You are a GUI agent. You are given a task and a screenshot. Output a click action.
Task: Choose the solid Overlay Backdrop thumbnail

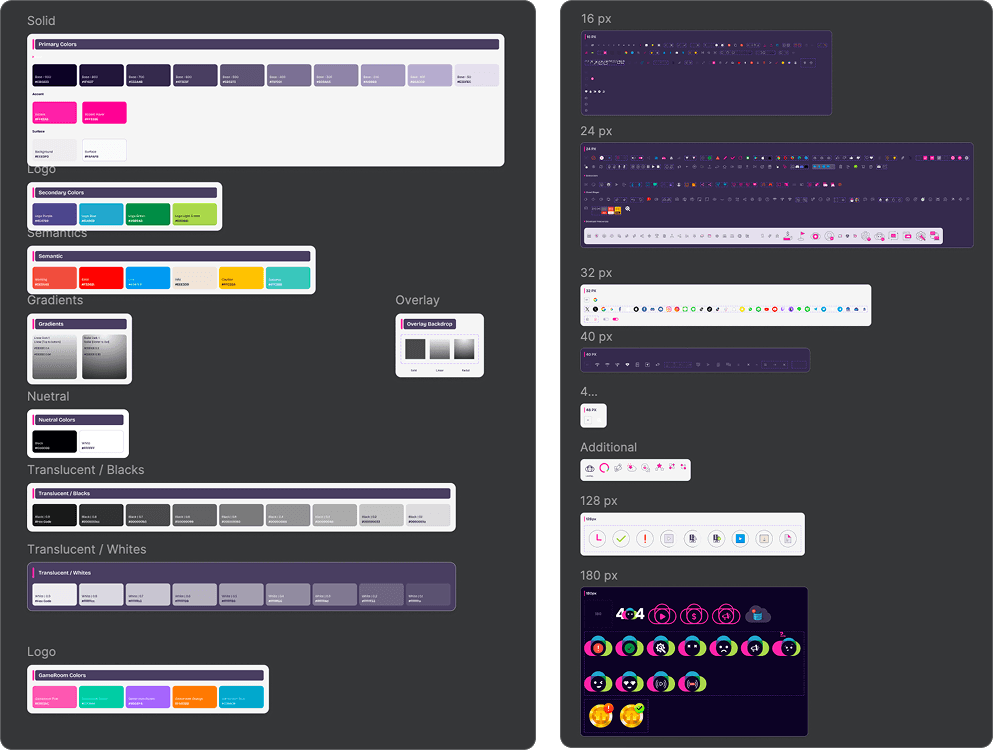pos(415,349)
